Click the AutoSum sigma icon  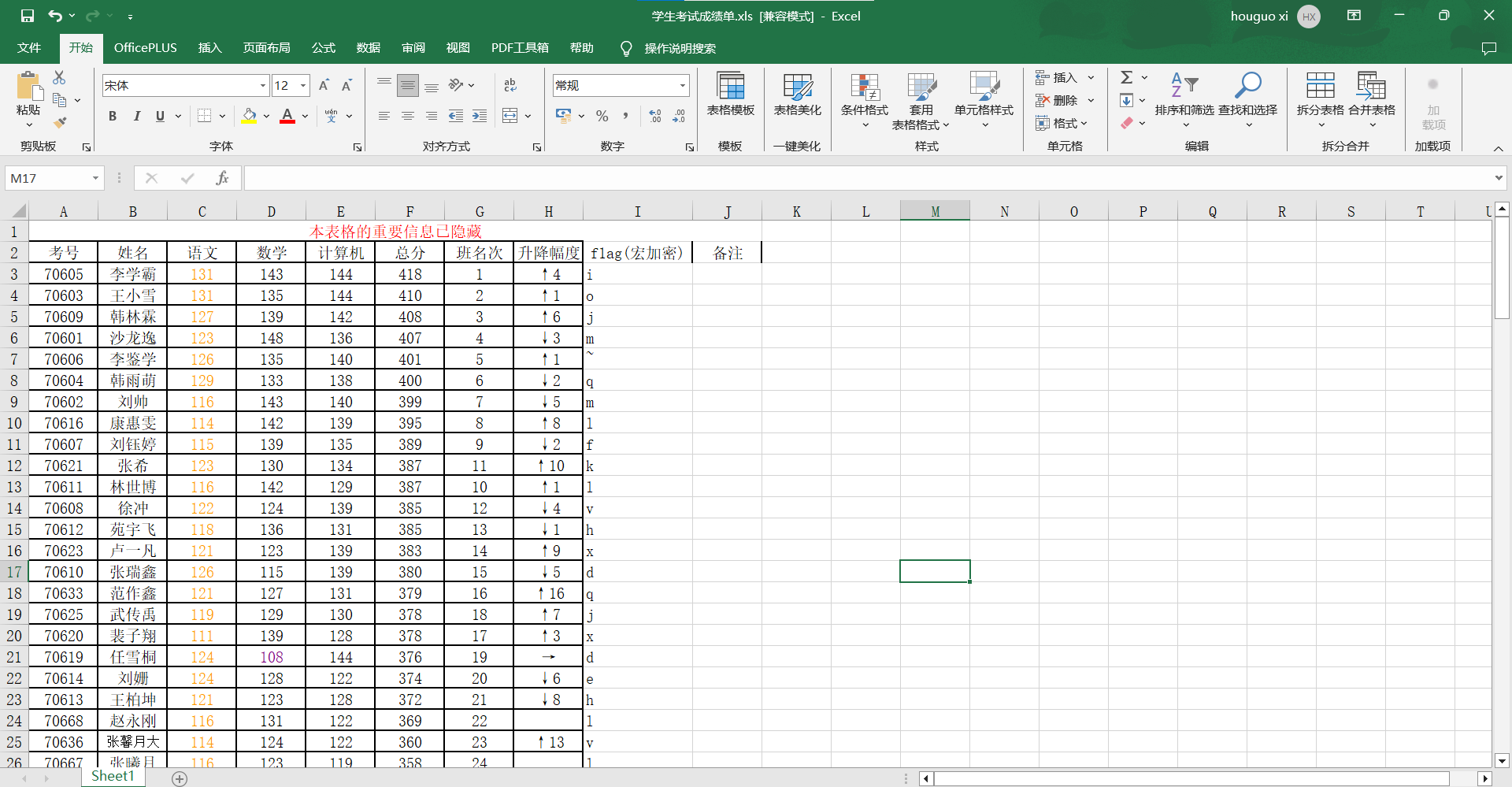tap(1127, 77)
